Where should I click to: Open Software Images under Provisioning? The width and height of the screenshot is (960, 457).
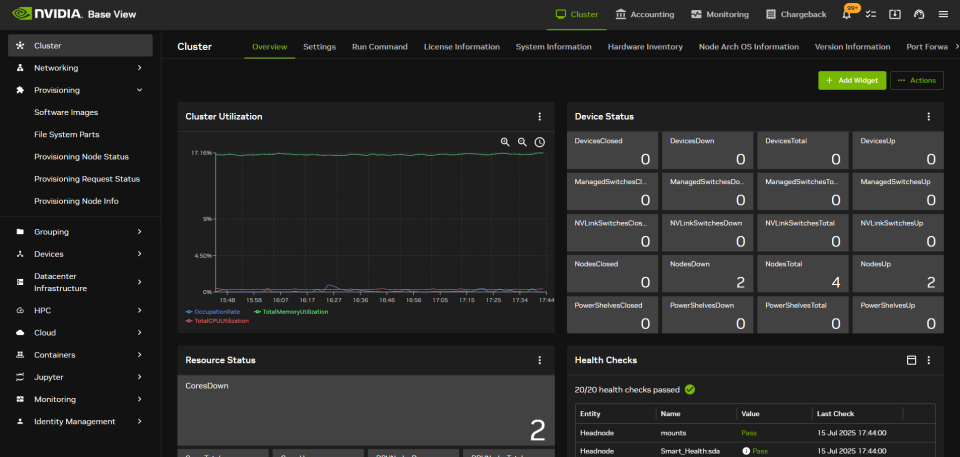[66, 112]
